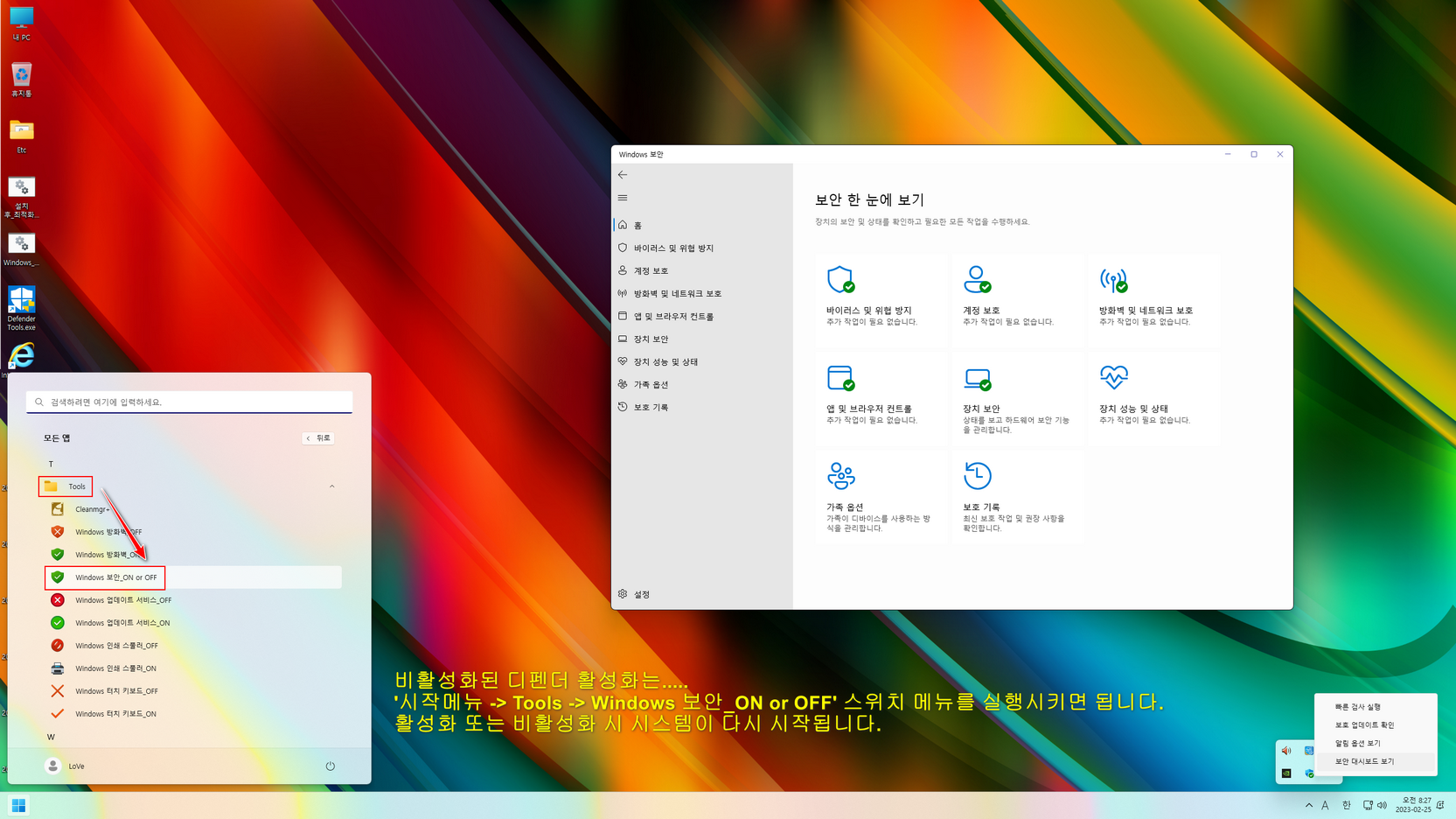Click the NVIDIA icon in tray overflow

[1286, 773]
